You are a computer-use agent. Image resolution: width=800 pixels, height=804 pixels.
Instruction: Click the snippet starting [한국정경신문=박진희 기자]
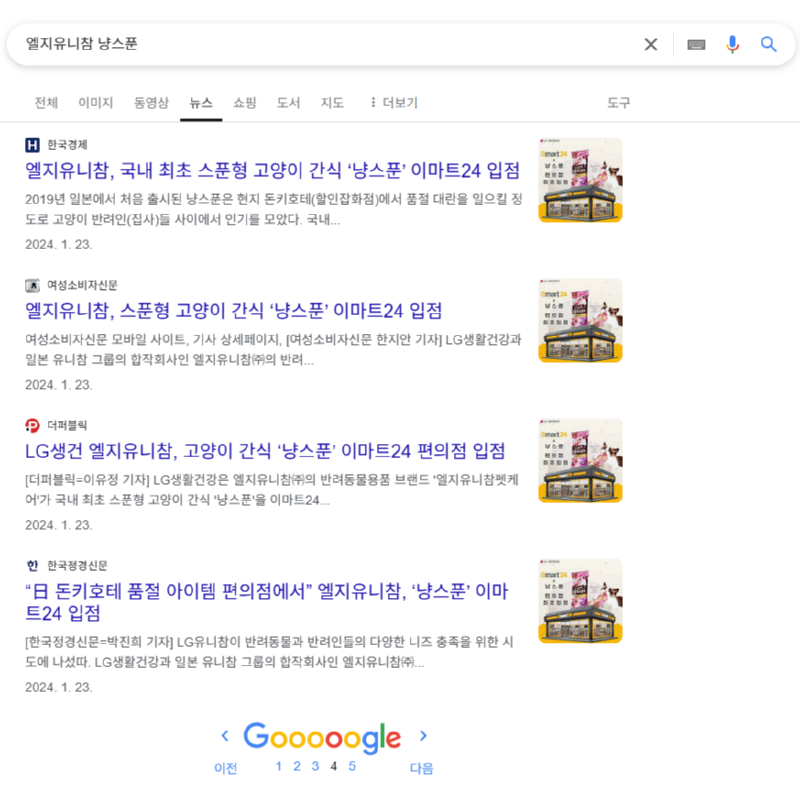[x=270, y=652]
